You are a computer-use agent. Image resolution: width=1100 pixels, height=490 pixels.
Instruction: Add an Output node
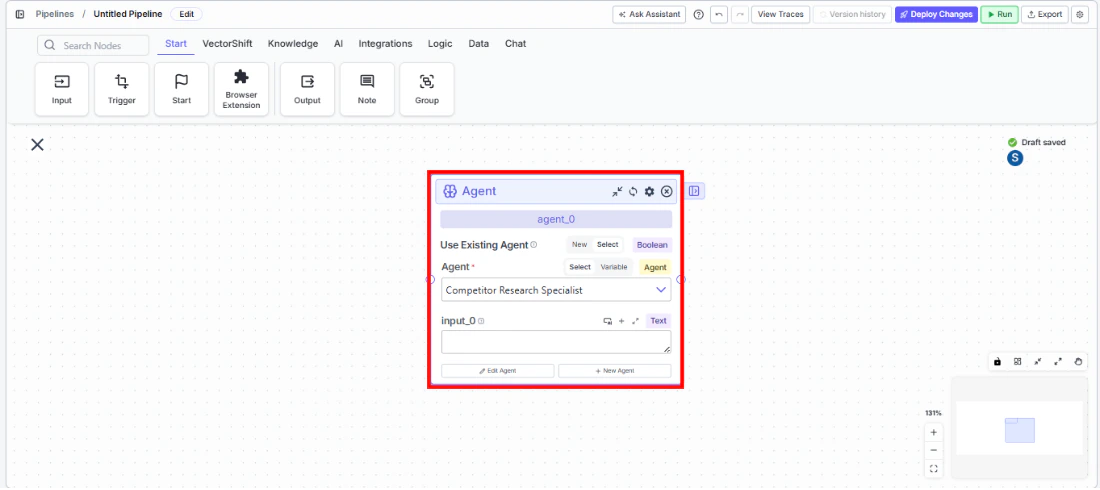pyautogui.click(x=307, y=89)
